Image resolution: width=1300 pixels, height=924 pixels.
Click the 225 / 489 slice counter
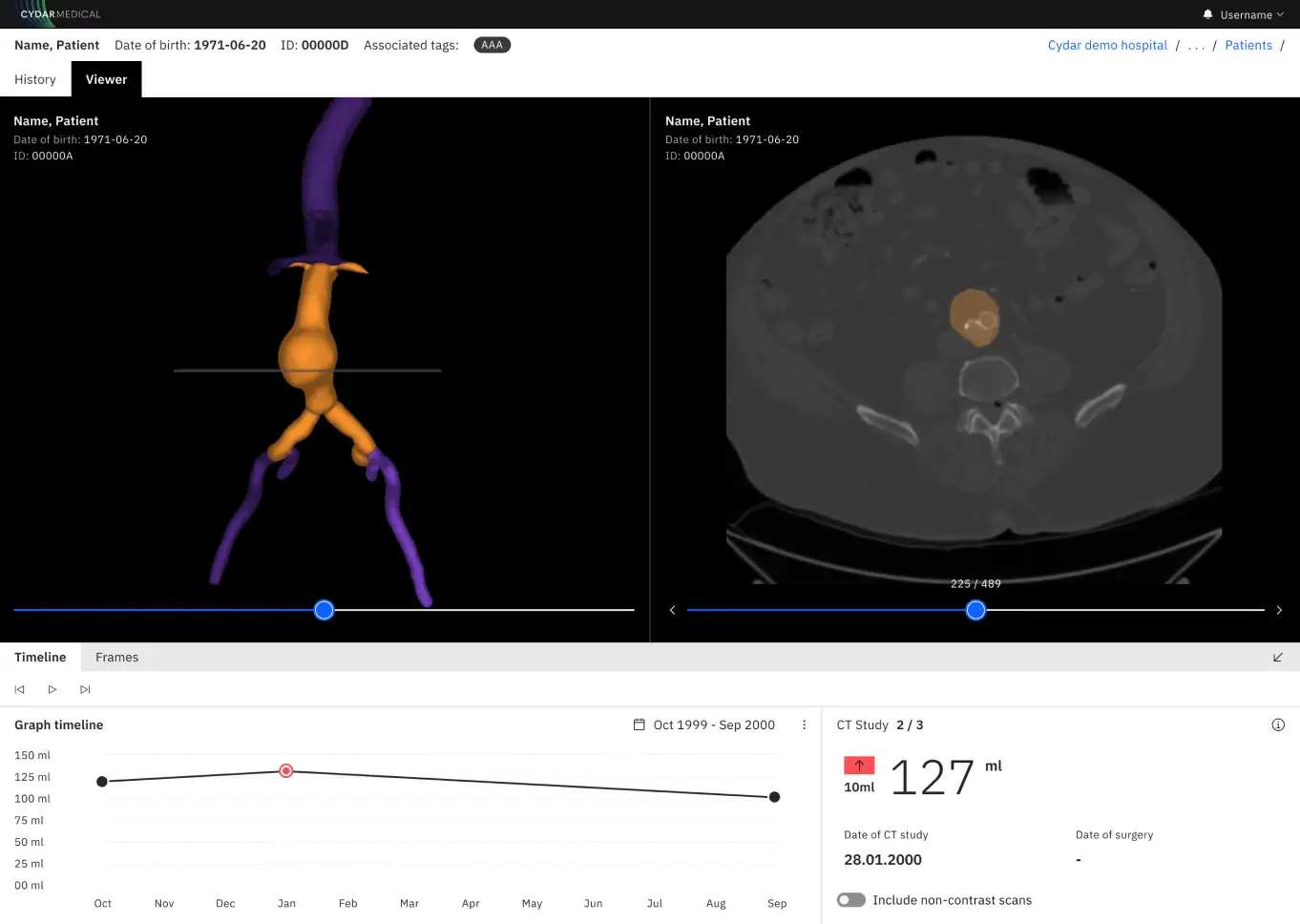975,583
